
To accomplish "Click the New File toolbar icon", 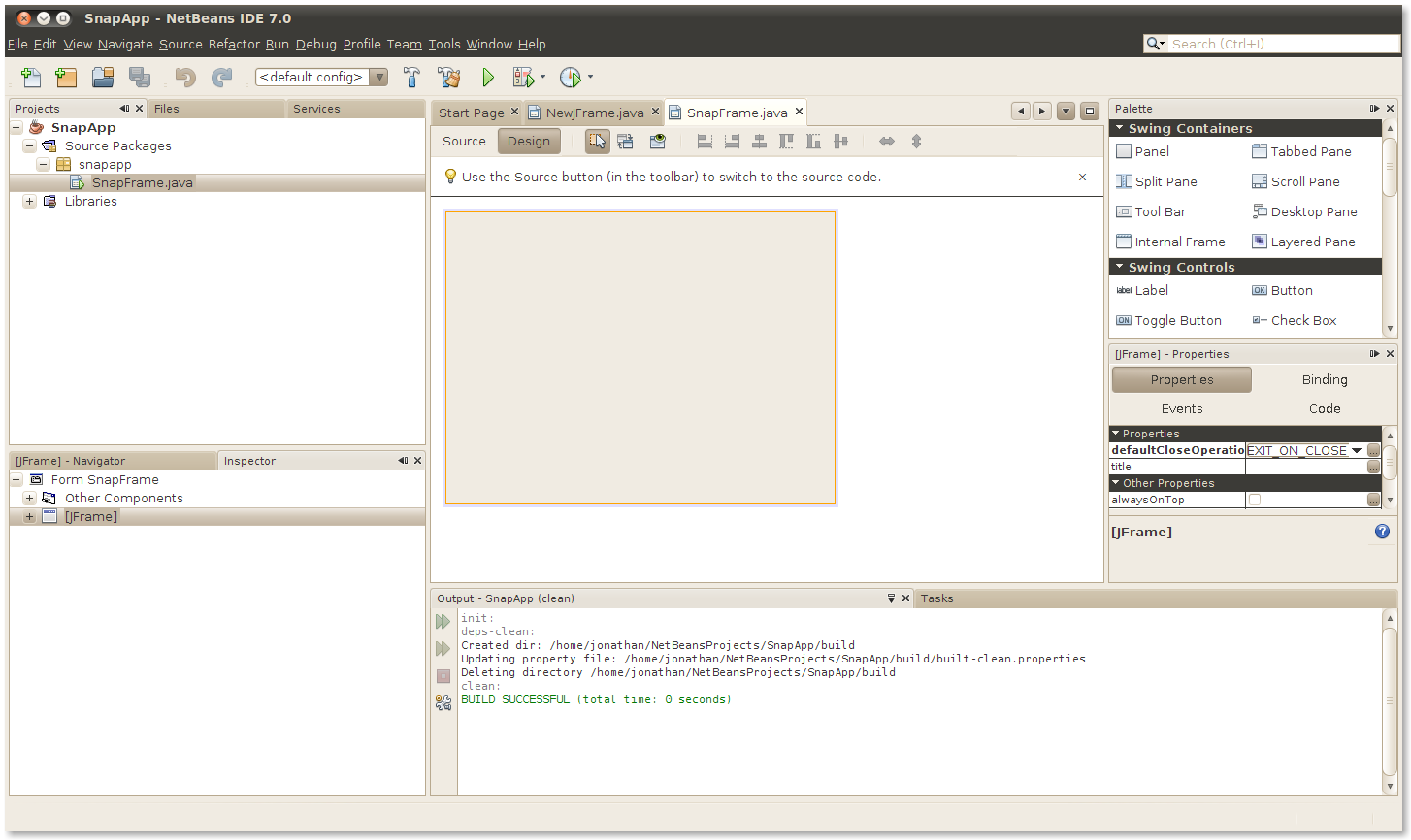I will pos(31,78).
